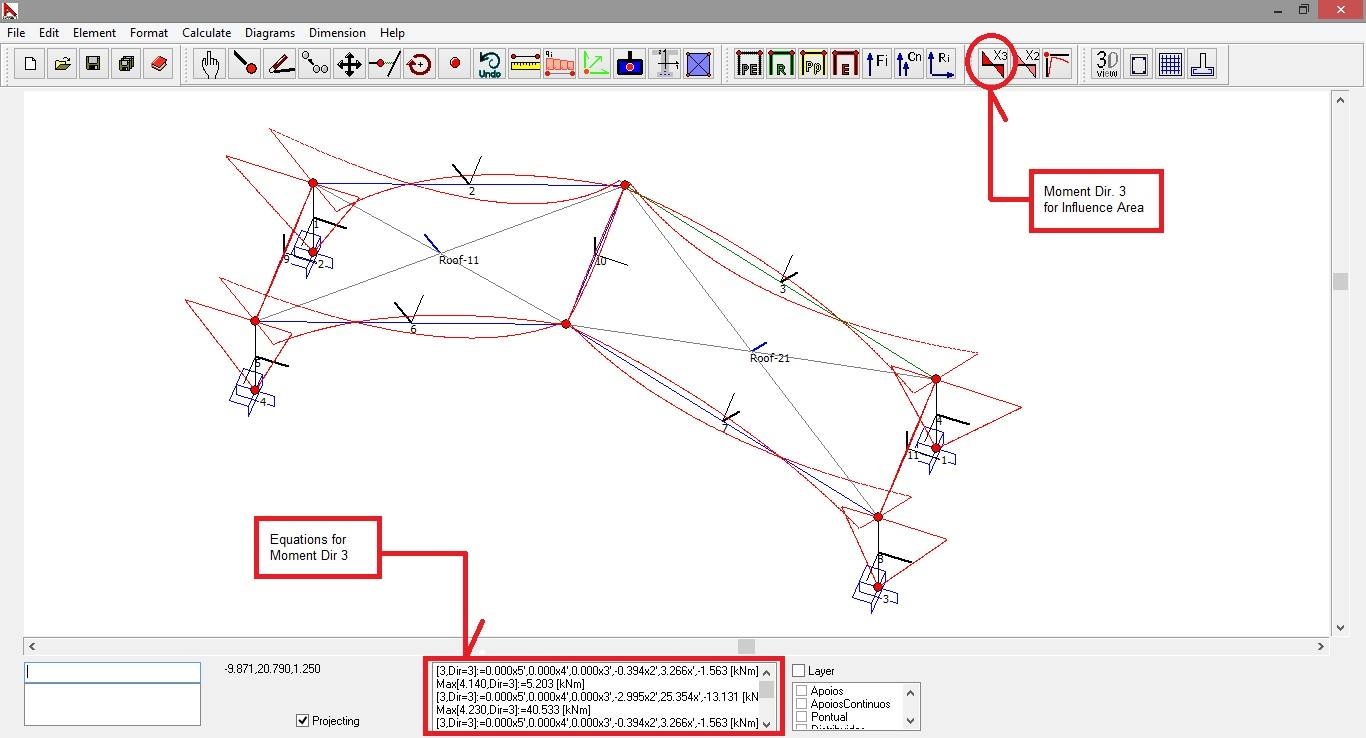Click the command input field

[x=112, y=672]
